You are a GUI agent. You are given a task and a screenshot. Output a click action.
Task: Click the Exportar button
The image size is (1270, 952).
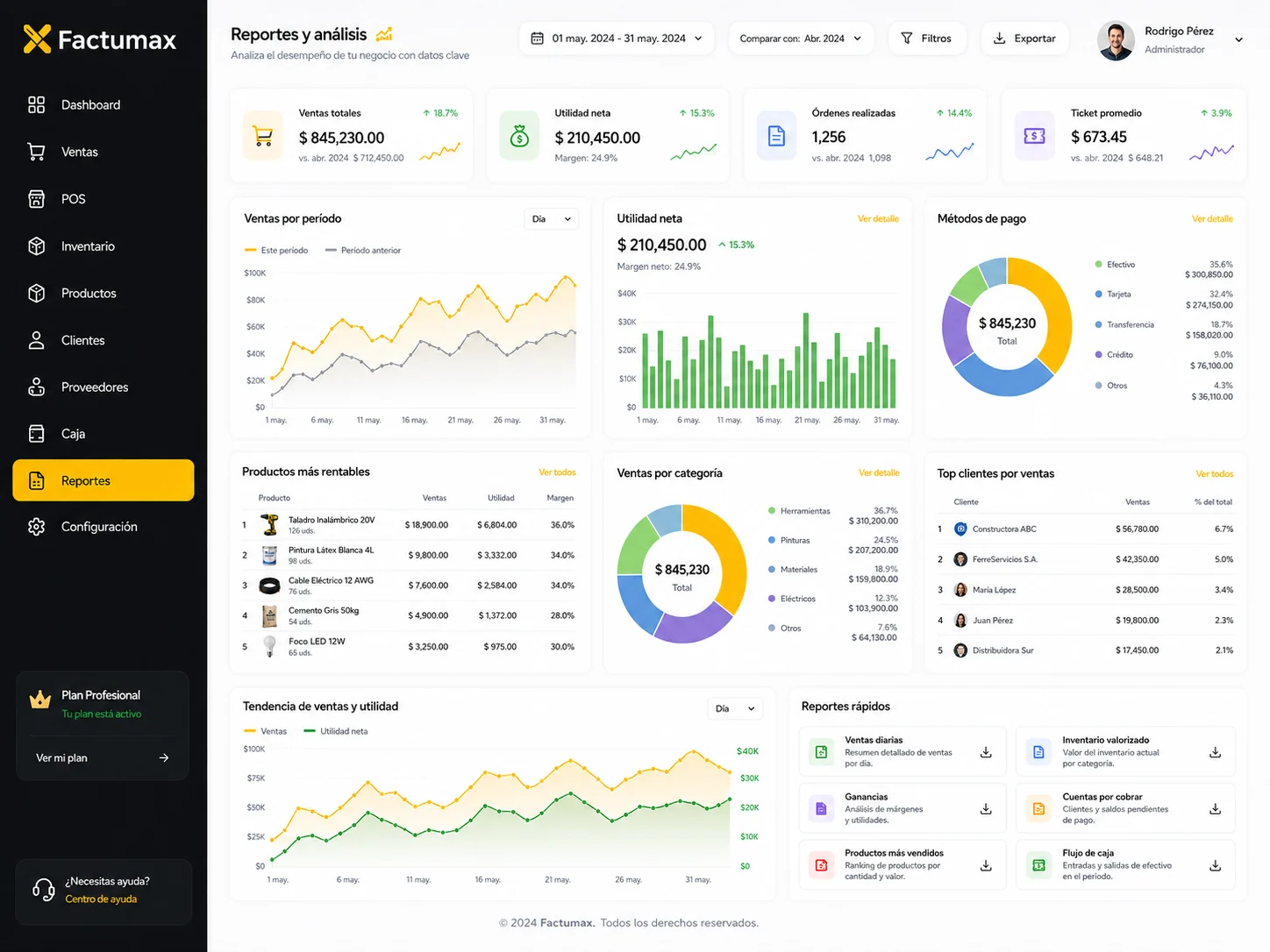(x=1024, y=39)
